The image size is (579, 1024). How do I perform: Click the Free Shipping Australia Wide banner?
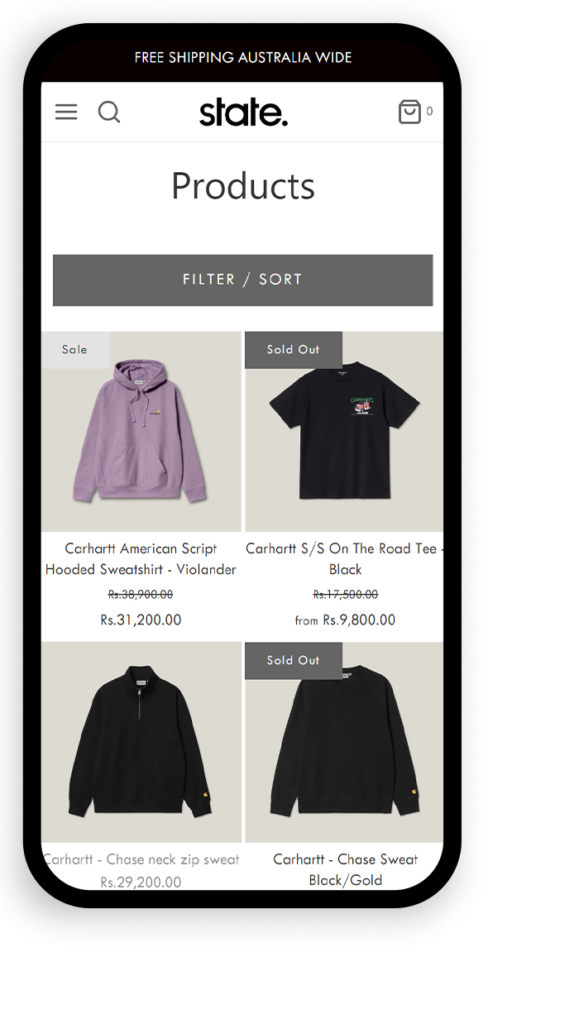(243, 57)
